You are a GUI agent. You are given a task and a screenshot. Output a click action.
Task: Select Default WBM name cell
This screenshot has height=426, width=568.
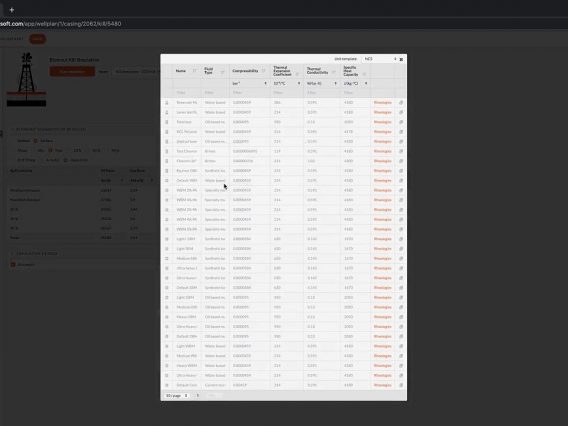click(x=187, y=180)
